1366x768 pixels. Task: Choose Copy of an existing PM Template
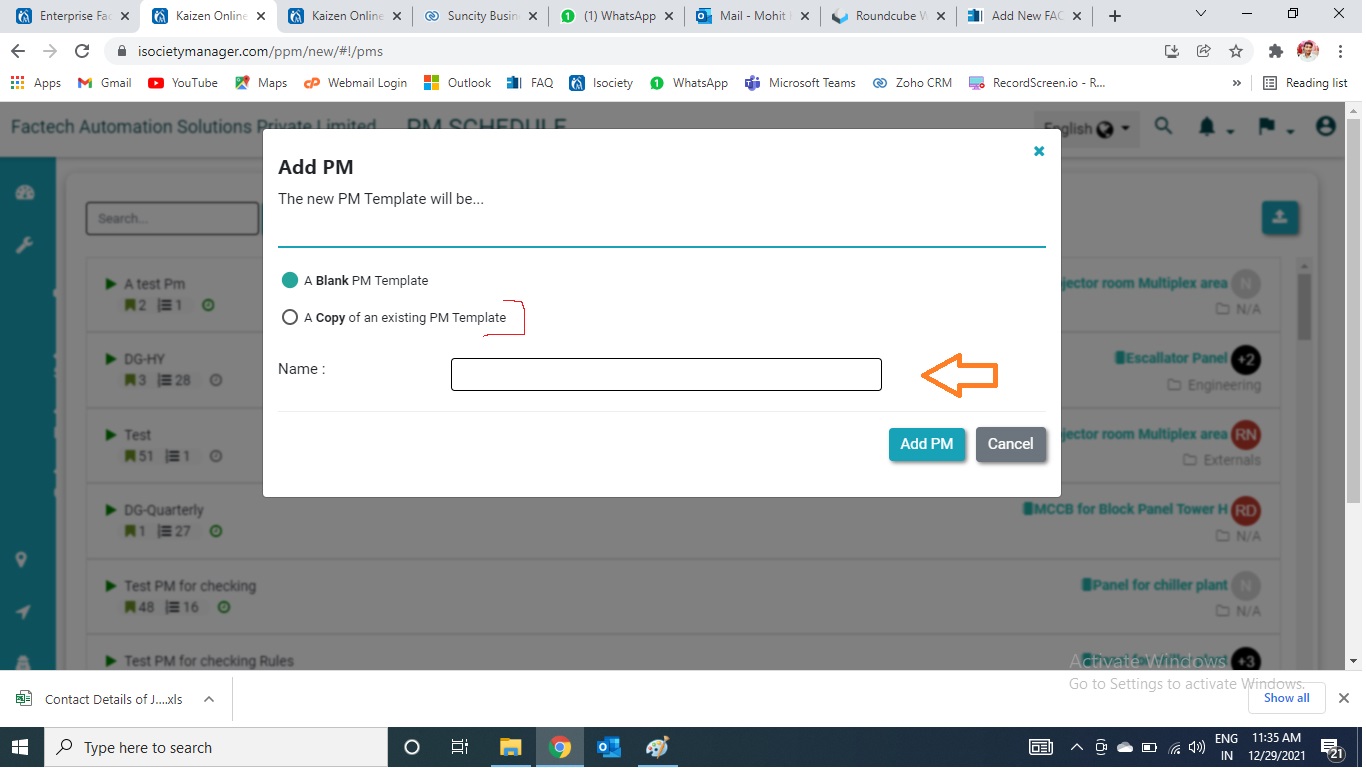tap(290, 317)
